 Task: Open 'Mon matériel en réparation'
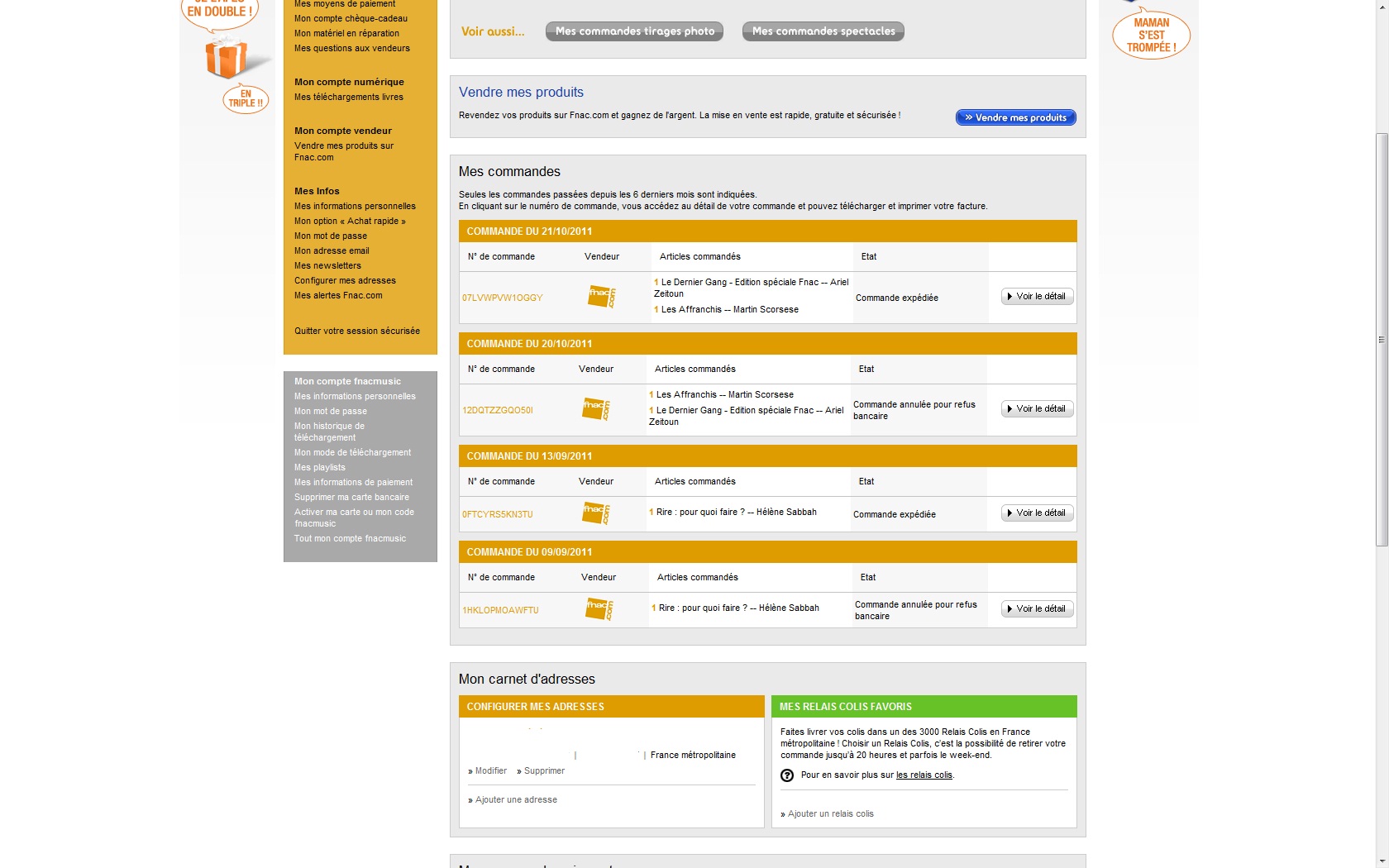pyautogui.click(x=346, y=33)
